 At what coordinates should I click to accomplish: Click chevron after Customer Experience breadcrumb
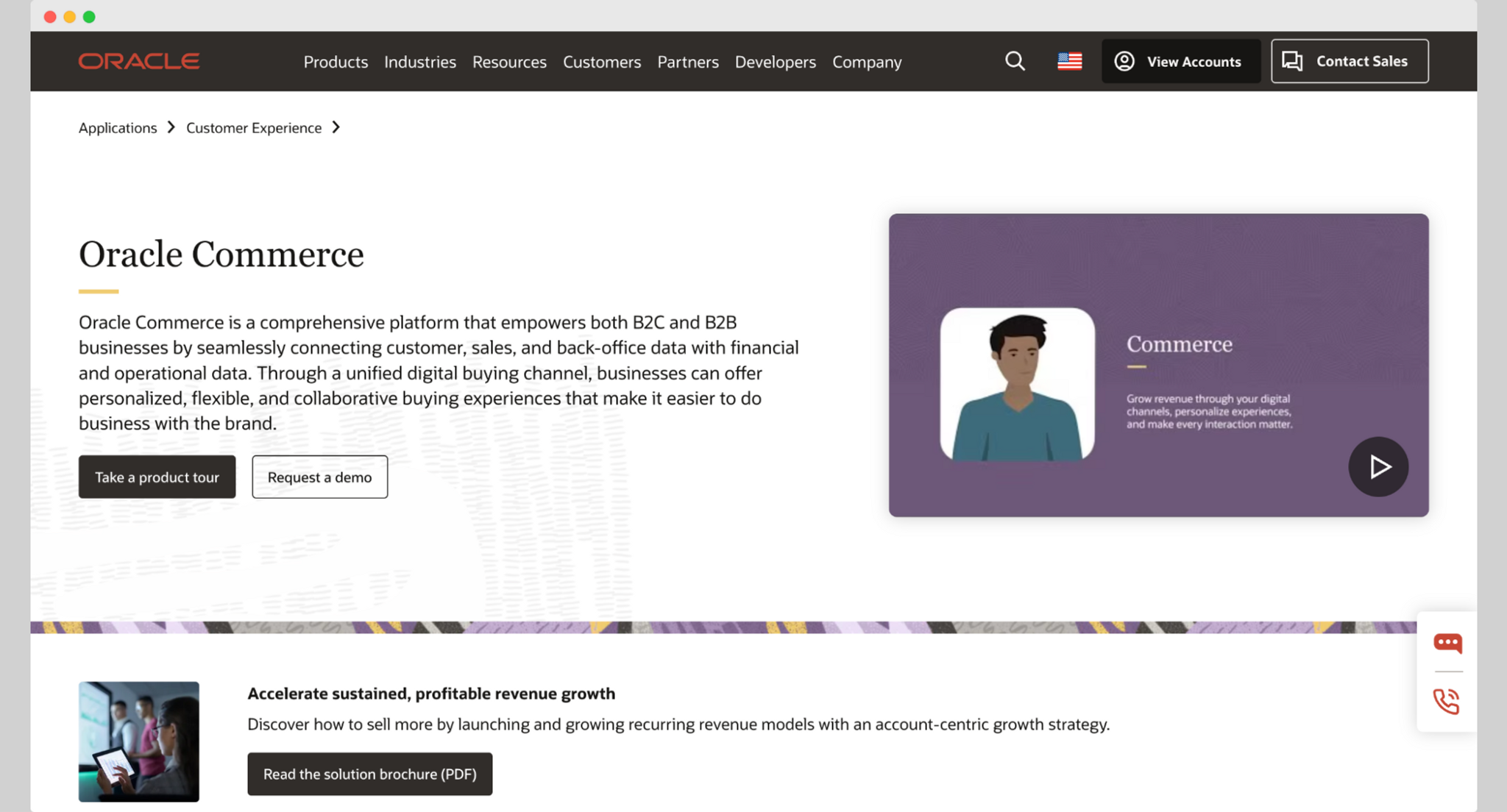(336, 127)
